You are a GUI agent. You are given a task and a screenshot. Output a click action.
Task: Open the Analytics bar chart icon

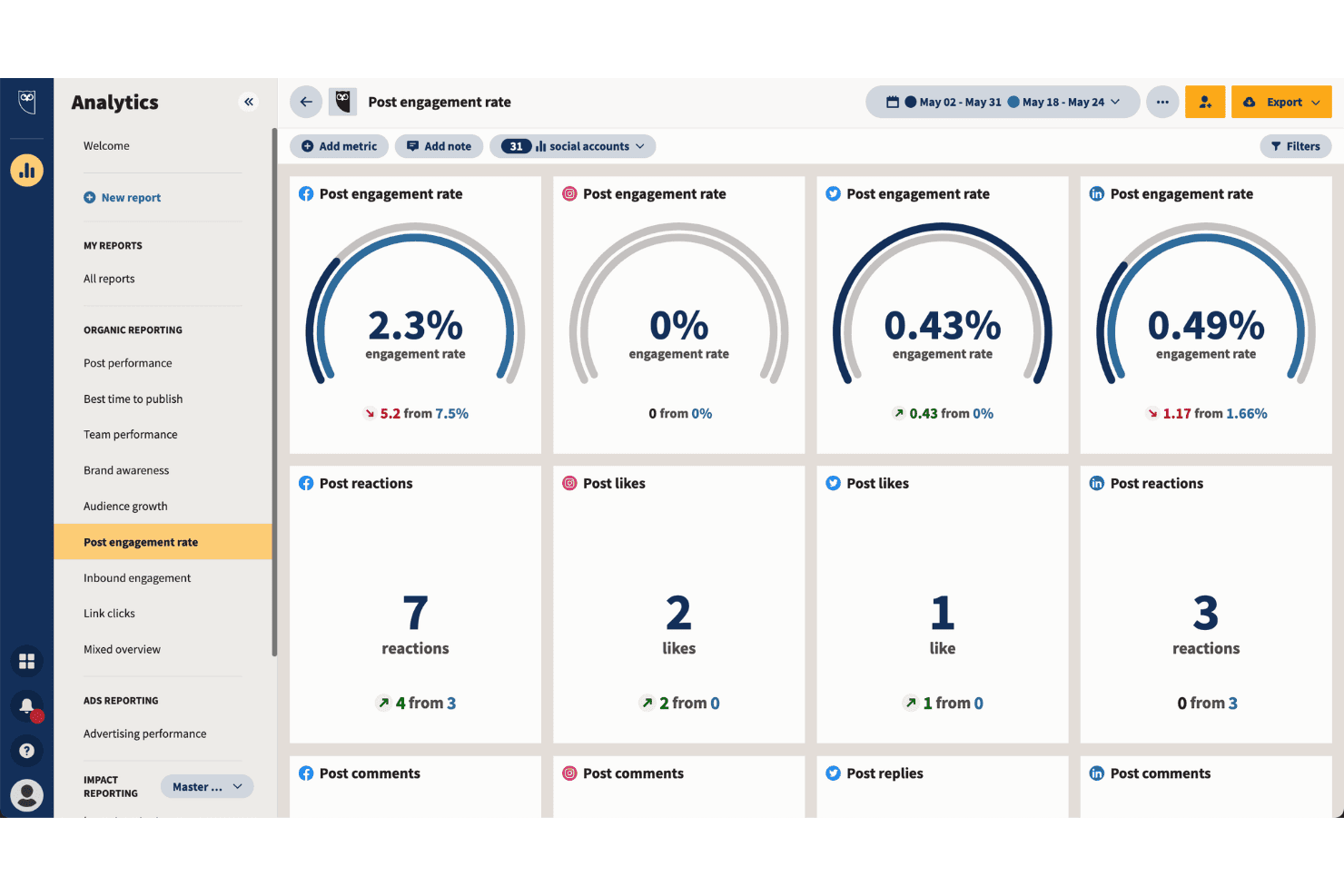tap(27, 170)
